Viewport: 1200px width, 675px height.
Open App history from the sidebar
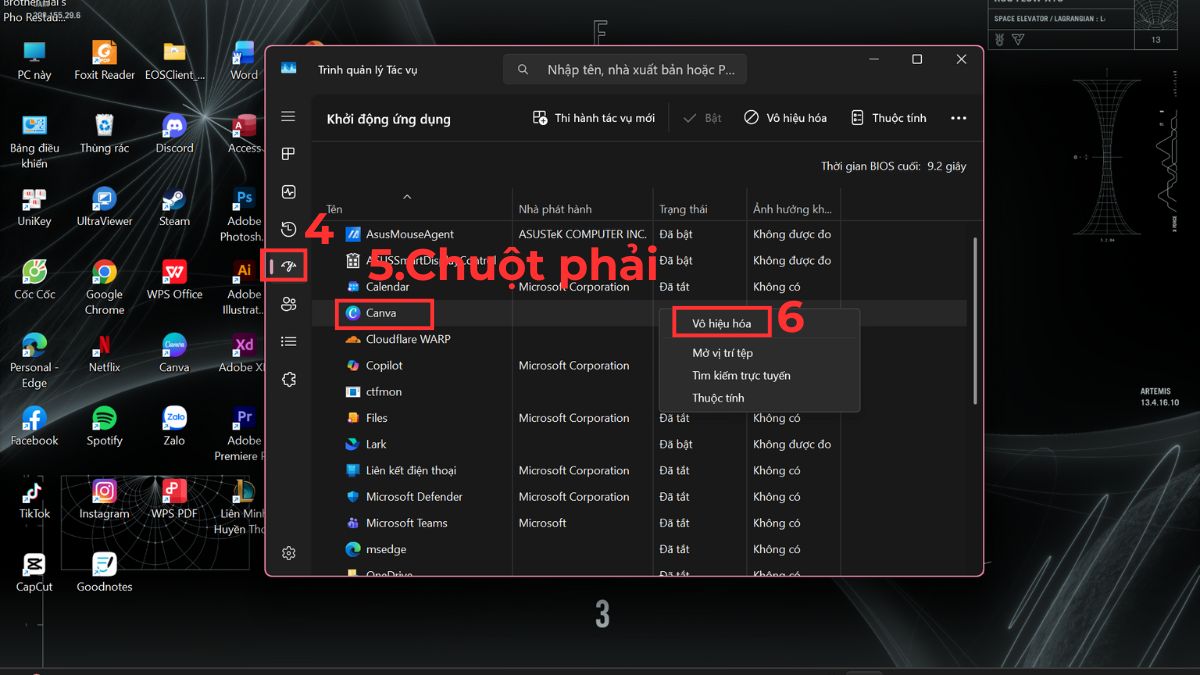(x=288, y=229)
